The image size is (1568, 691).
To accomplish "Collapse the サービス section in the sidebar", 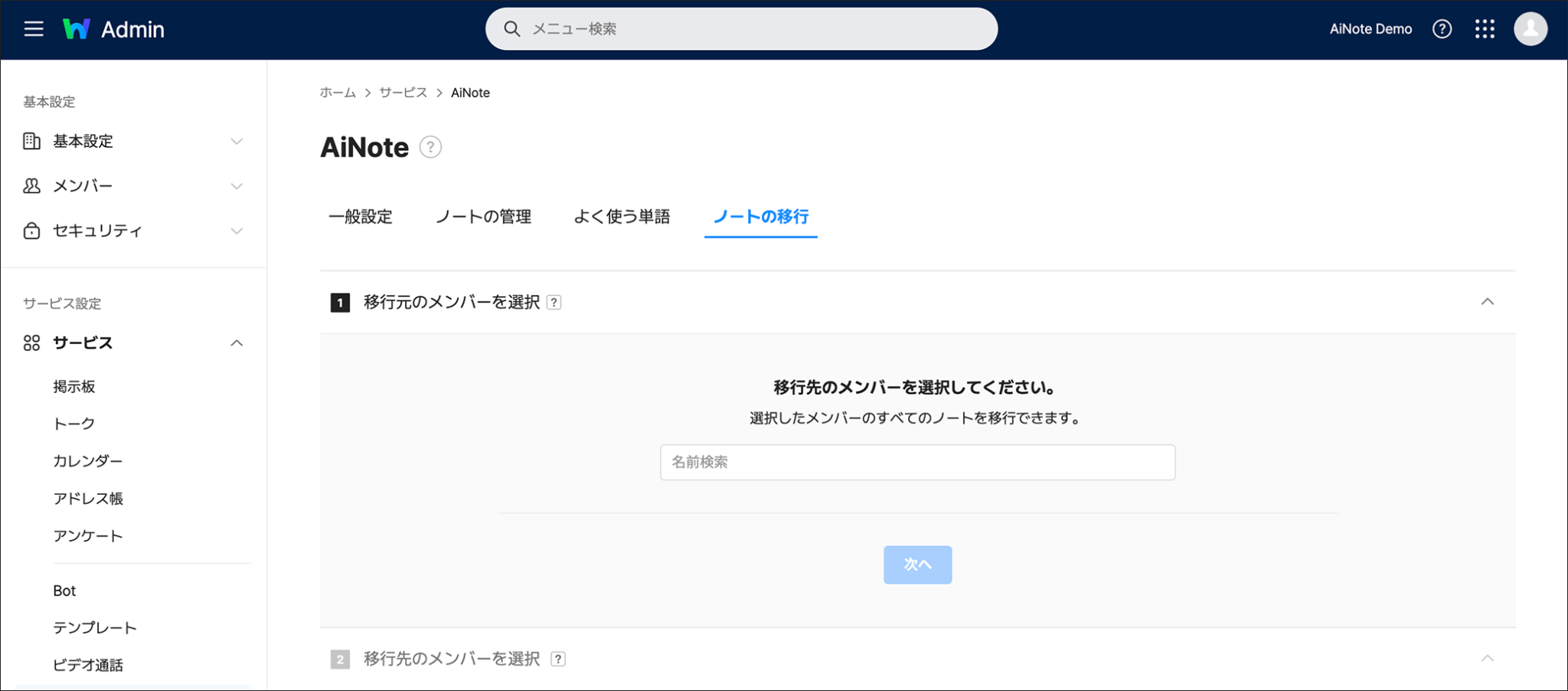I will (x=237, y=343).
